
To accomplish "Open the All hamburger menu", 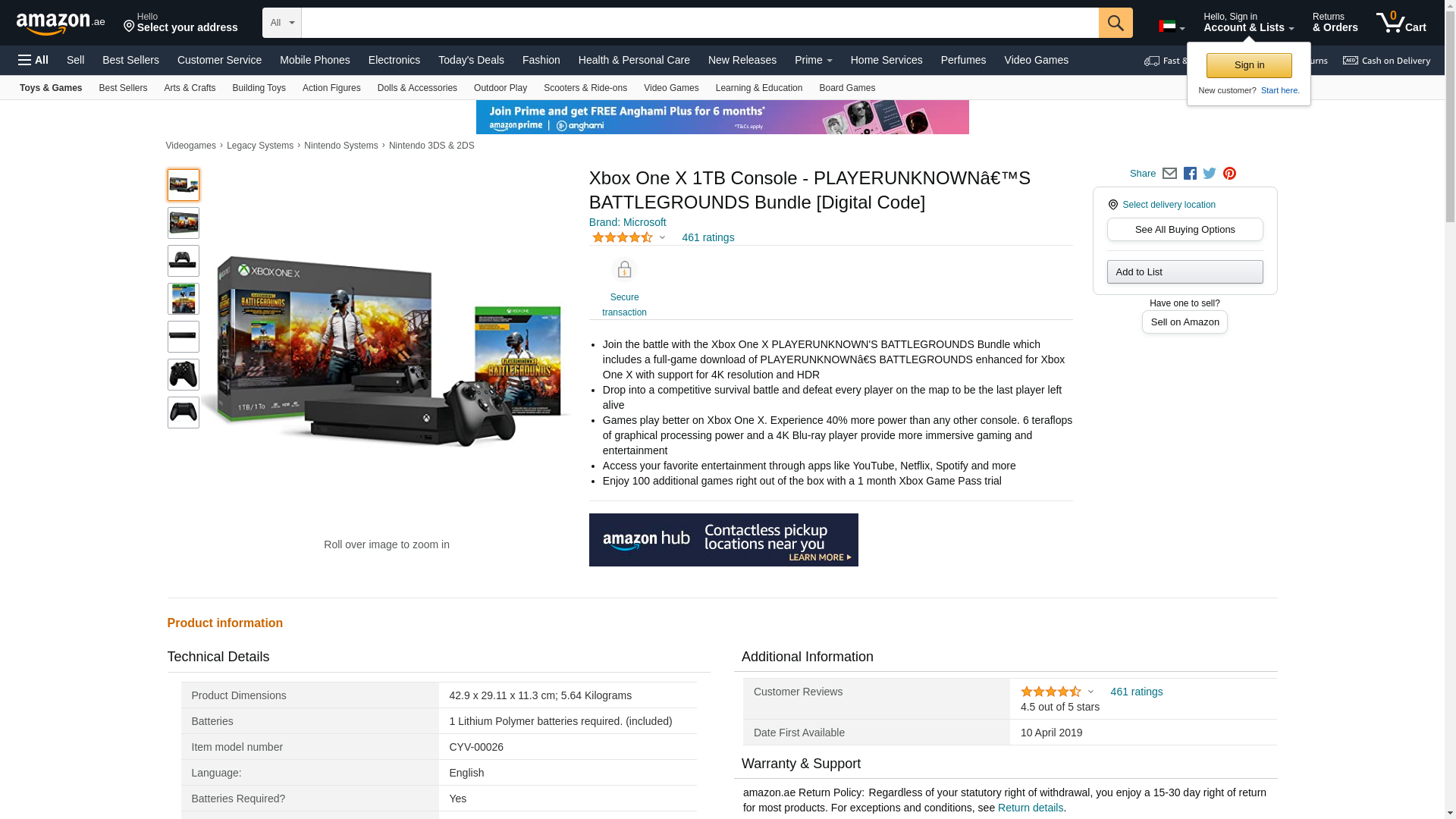I will pyautogui.click(x=33, y=60).
